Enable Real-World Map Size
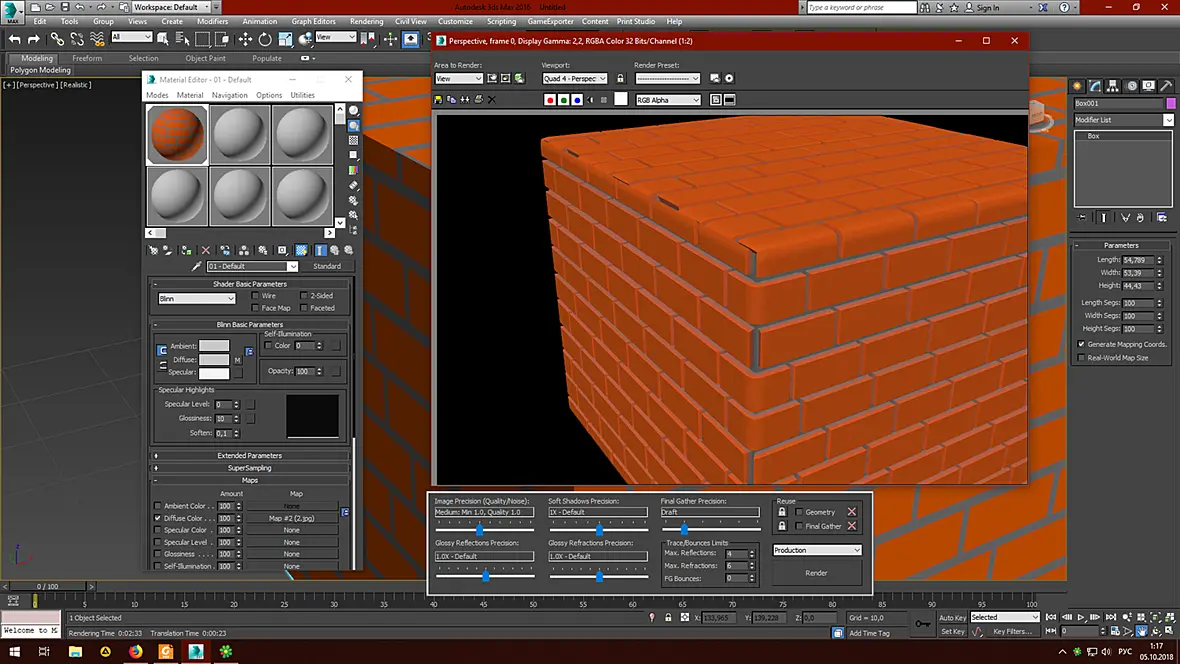Image resolution: width=1180 pixels, height=664 pixels. (x=1081, y=358)
